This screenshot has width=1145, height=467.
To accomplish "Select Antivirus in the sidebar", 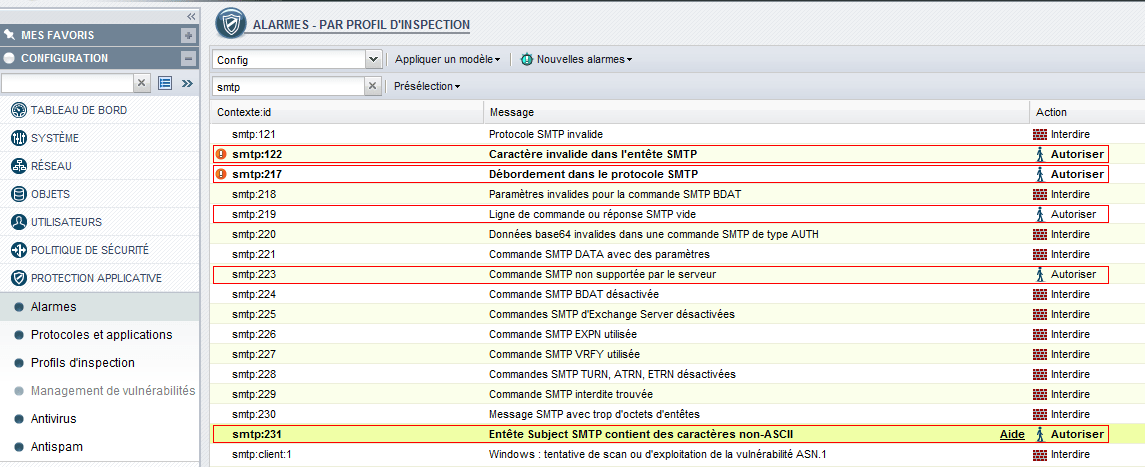I will (53, 419).
